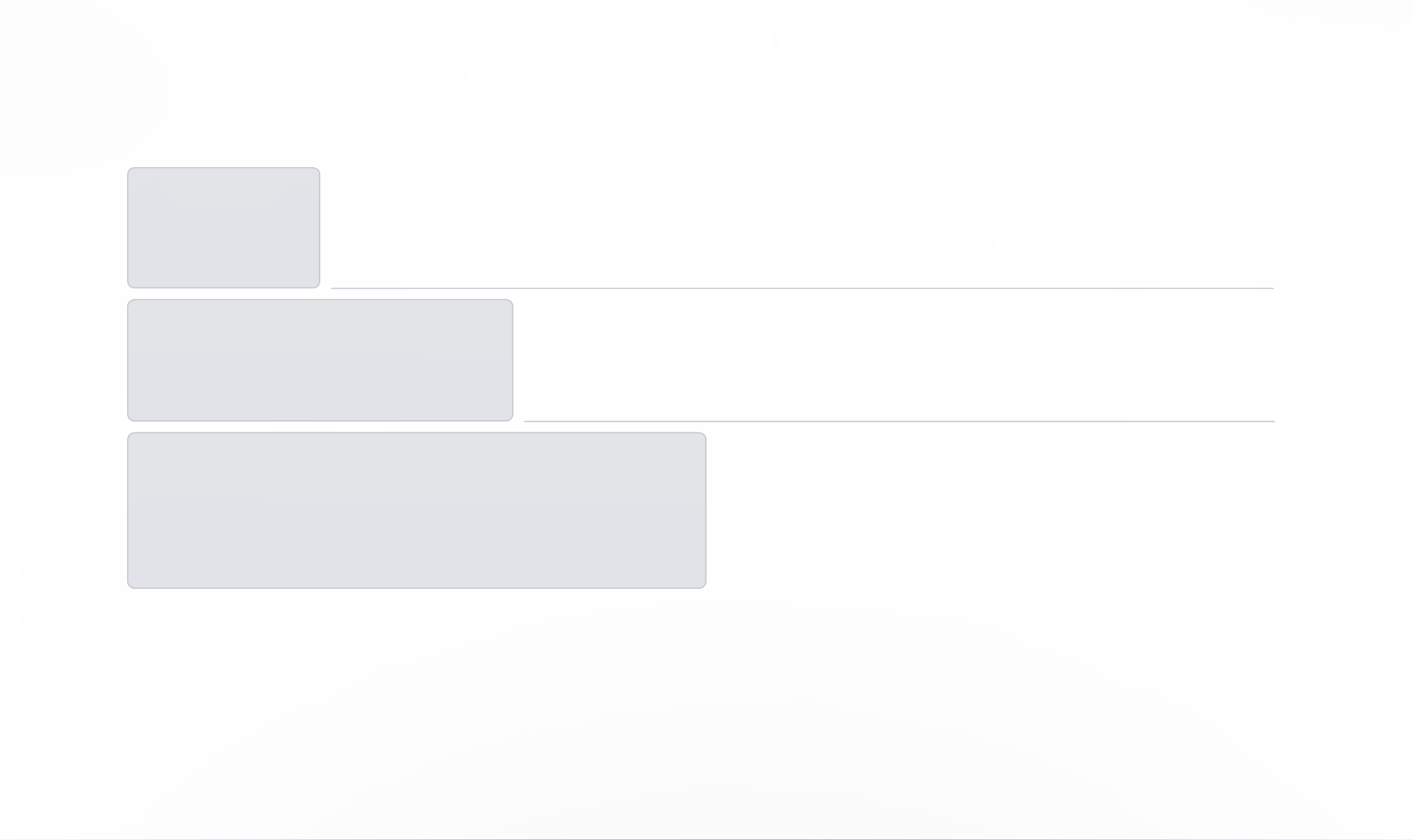Click the upper horizontal divider line
The width and height of the screenshot is (1413, 840).
pos(802,288)
